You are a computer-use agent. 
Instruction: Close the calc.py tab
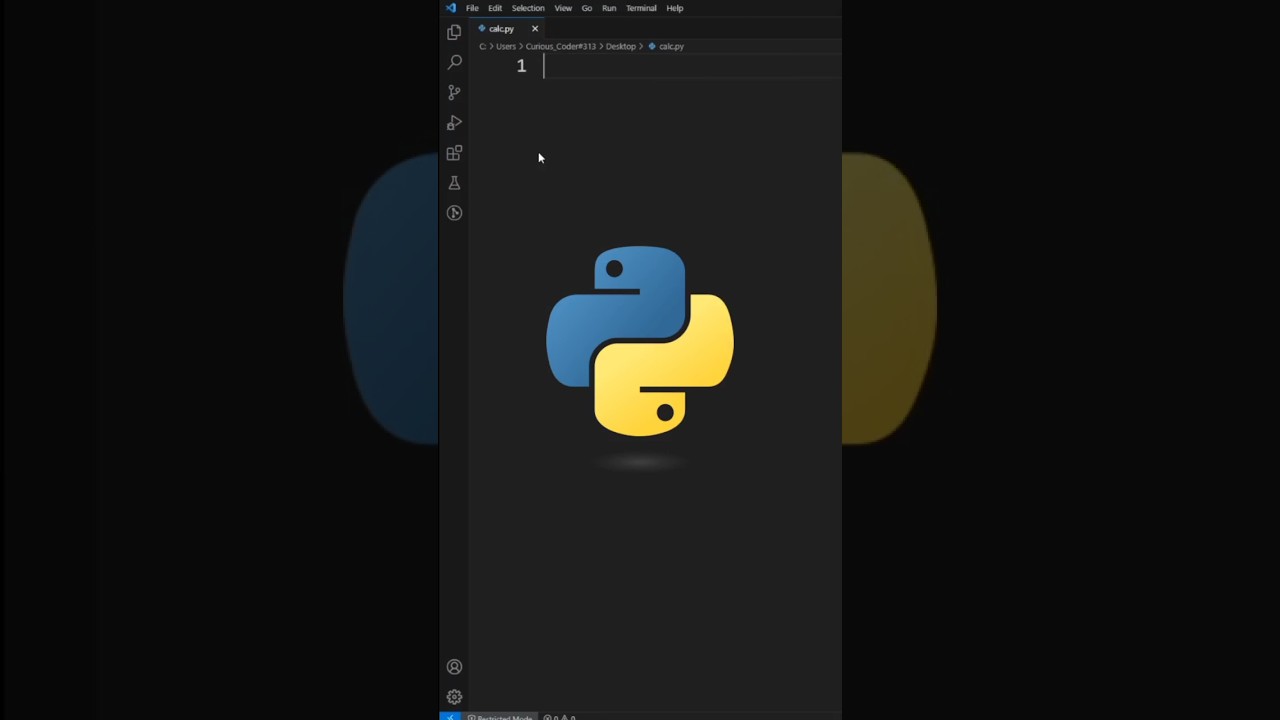[535, 29]
